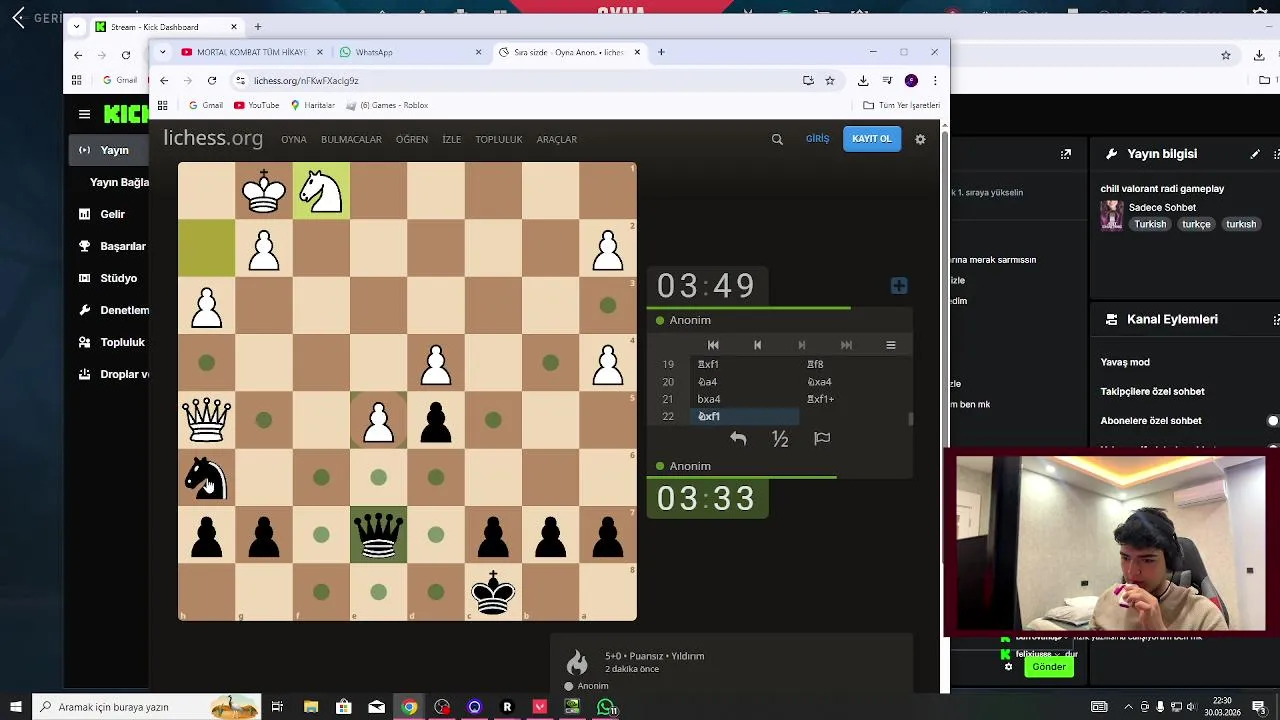Click the GİRİŞ link
The height and width of the screenshot is (720, 1280).
click(x=818, y=139)
